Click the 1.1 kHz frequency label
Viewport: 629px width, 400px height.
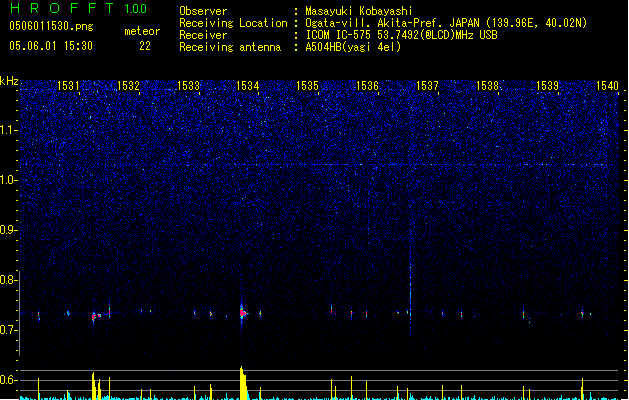tap(9, 130)
